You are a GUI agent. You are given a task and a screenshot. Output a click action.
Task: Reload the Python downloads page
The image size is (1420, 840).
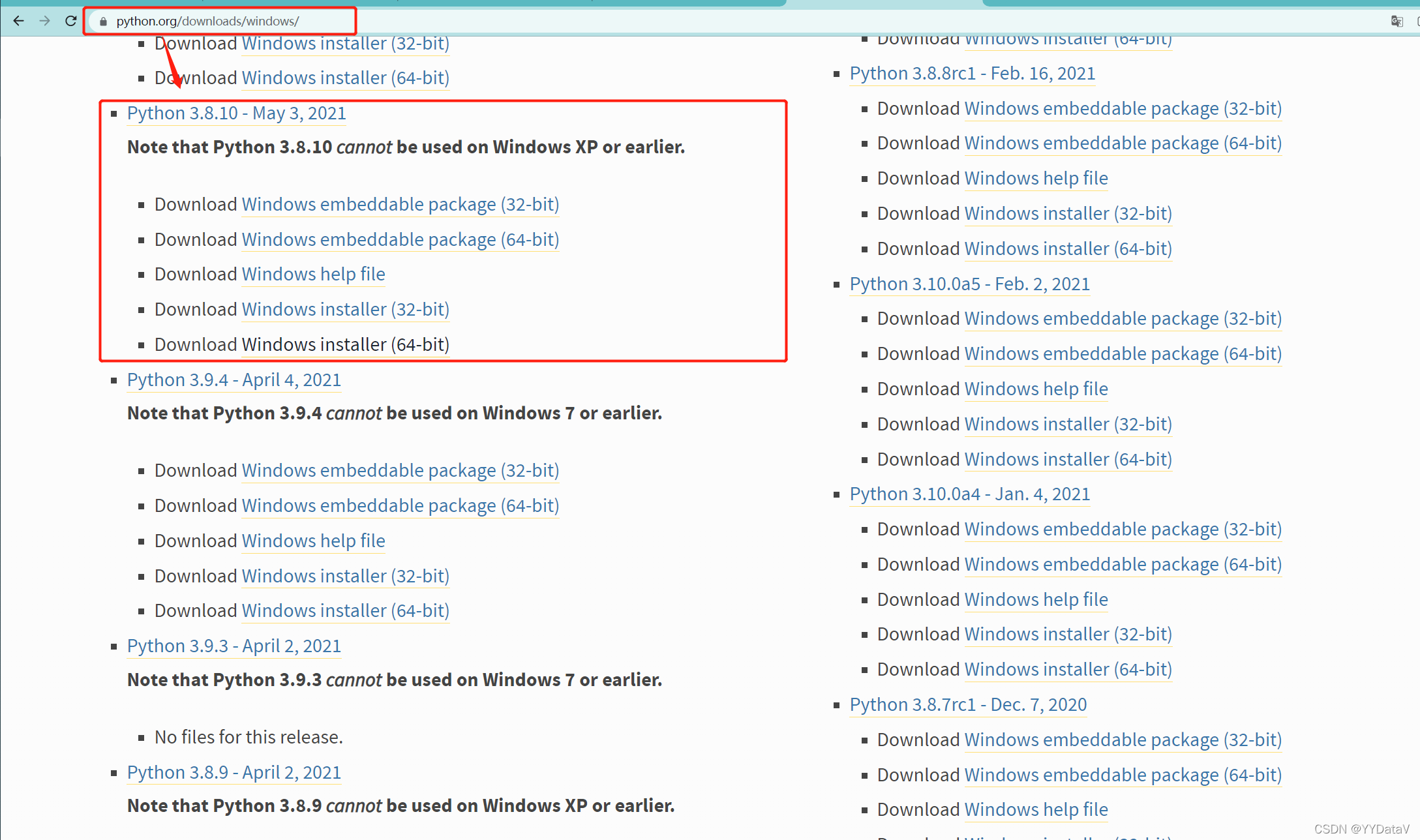[x=70, y=20]
